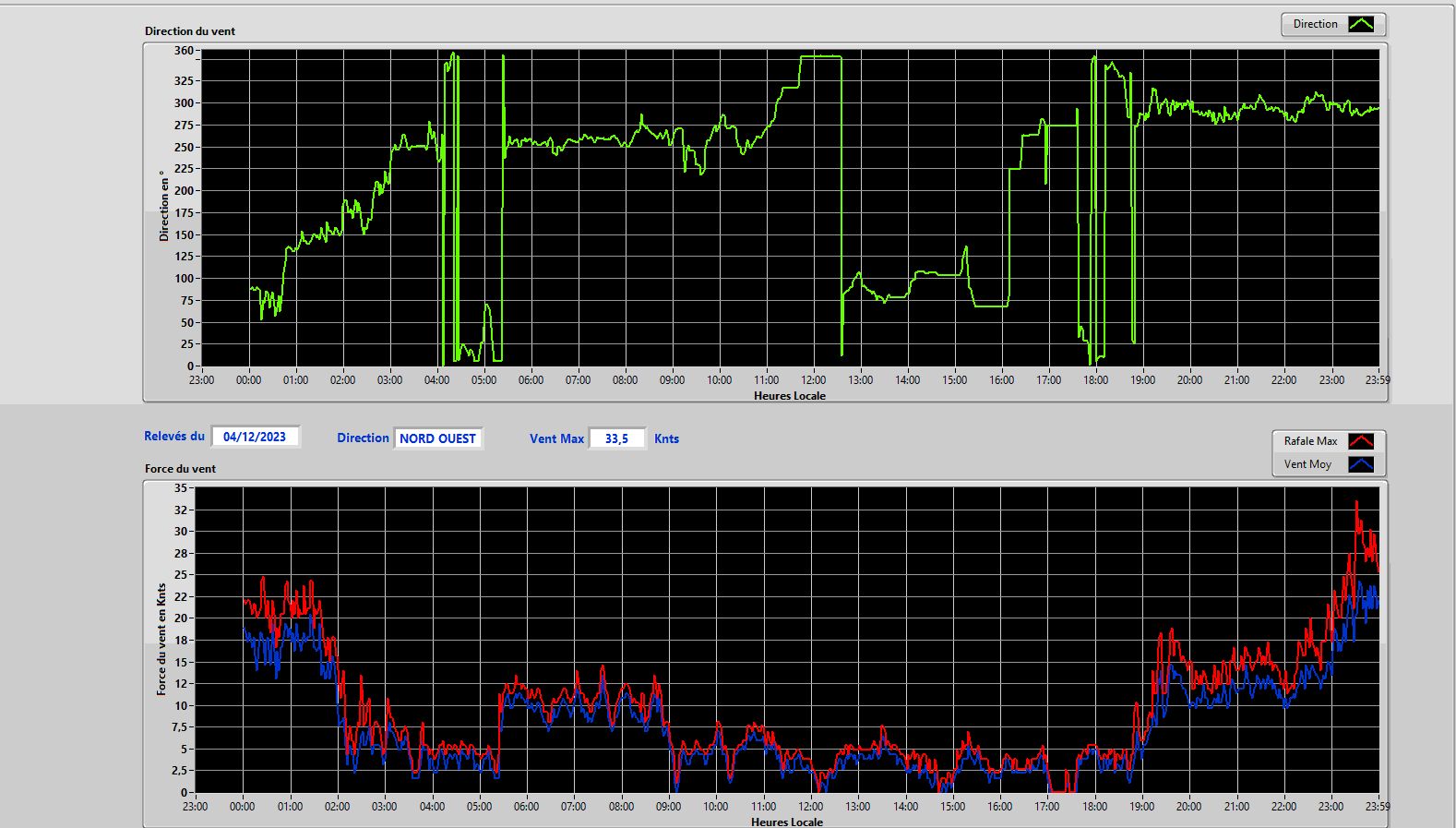Click the 'Knts' unit label
The height and width of the screenshot is (828, 1456).
666,439
